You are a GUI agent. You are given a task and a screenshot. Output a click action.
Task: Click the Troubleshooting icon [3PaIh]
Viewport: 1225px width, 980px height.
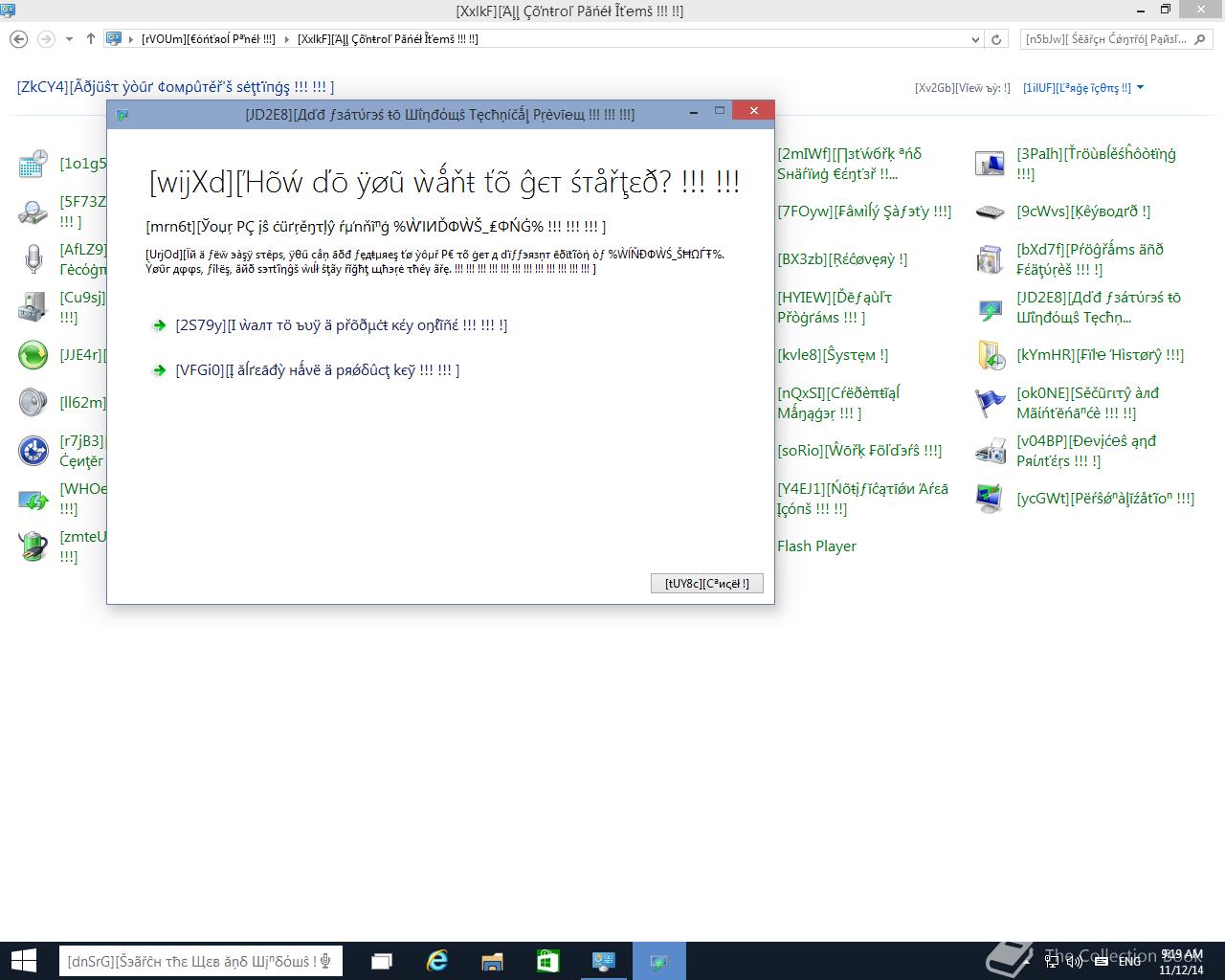pyautogui.click(x=991, y=164)
